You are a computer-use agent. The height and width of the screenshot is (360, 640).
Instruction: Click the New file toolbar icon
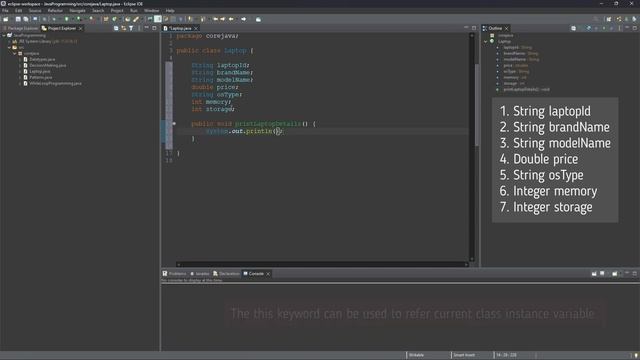click(x=6, y=19)
